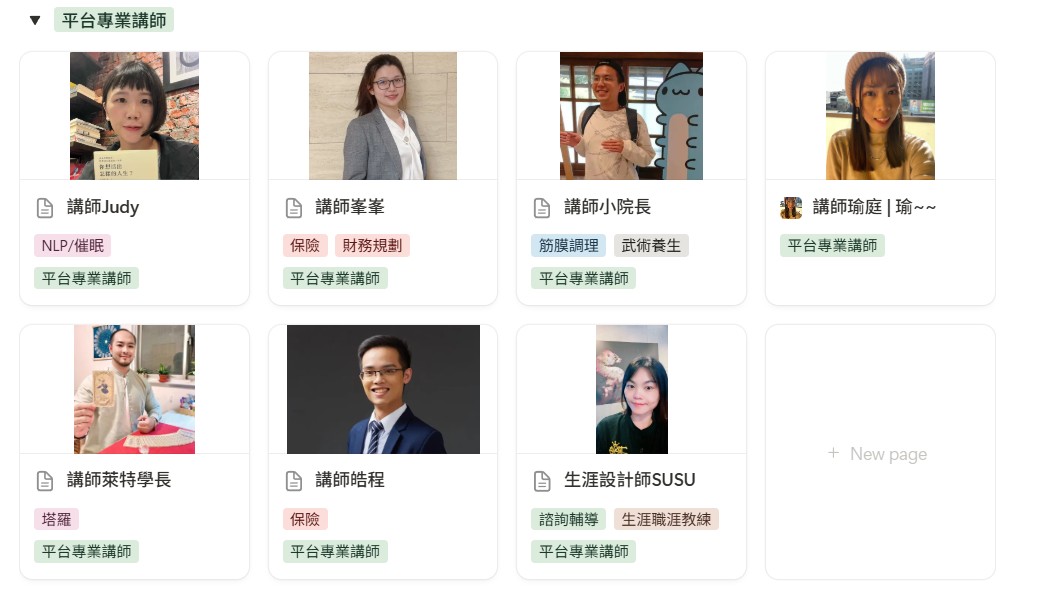
Task: Open the 生涯設計師SUSU page title
Action: [629, 480]
